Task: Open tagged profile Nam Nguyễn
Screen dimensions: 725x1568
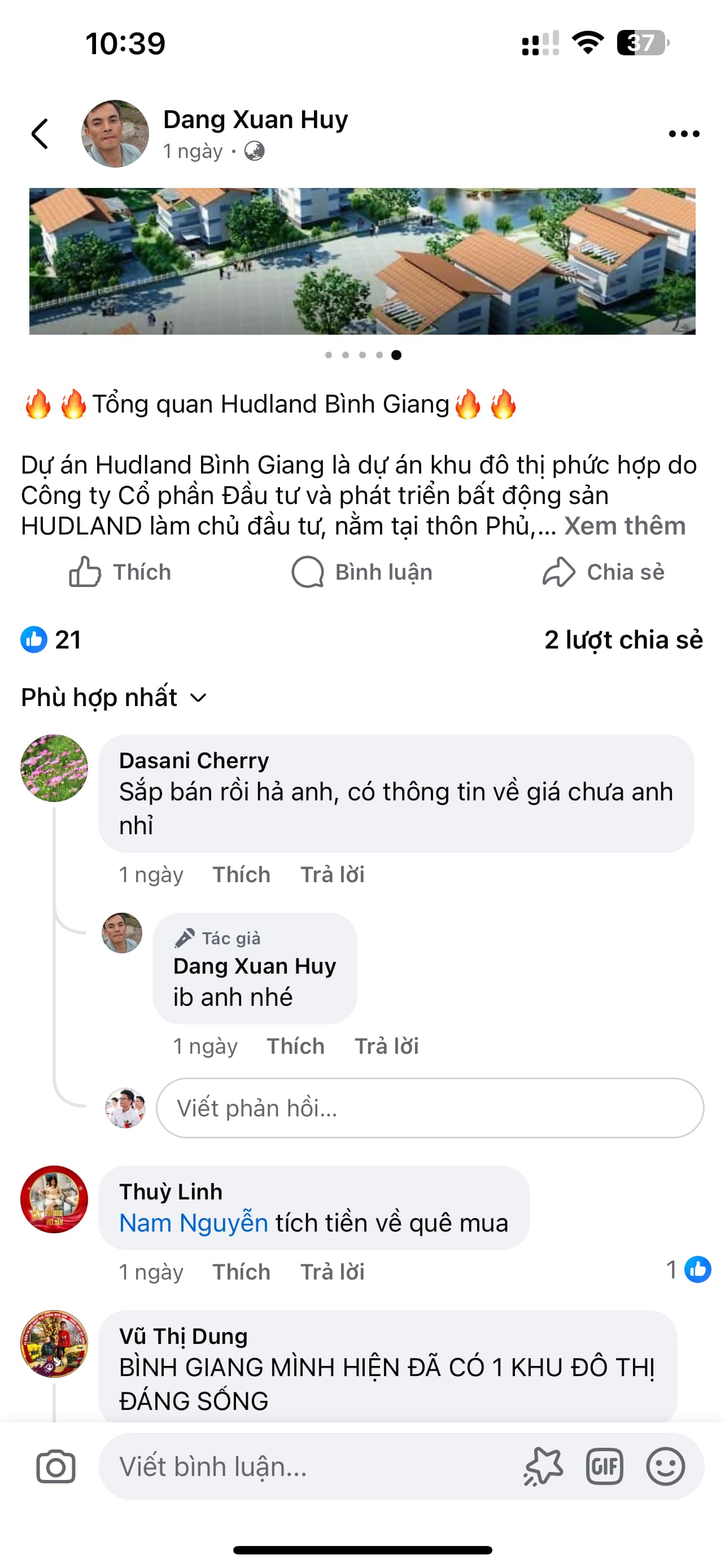Action: coord(194,1223)
